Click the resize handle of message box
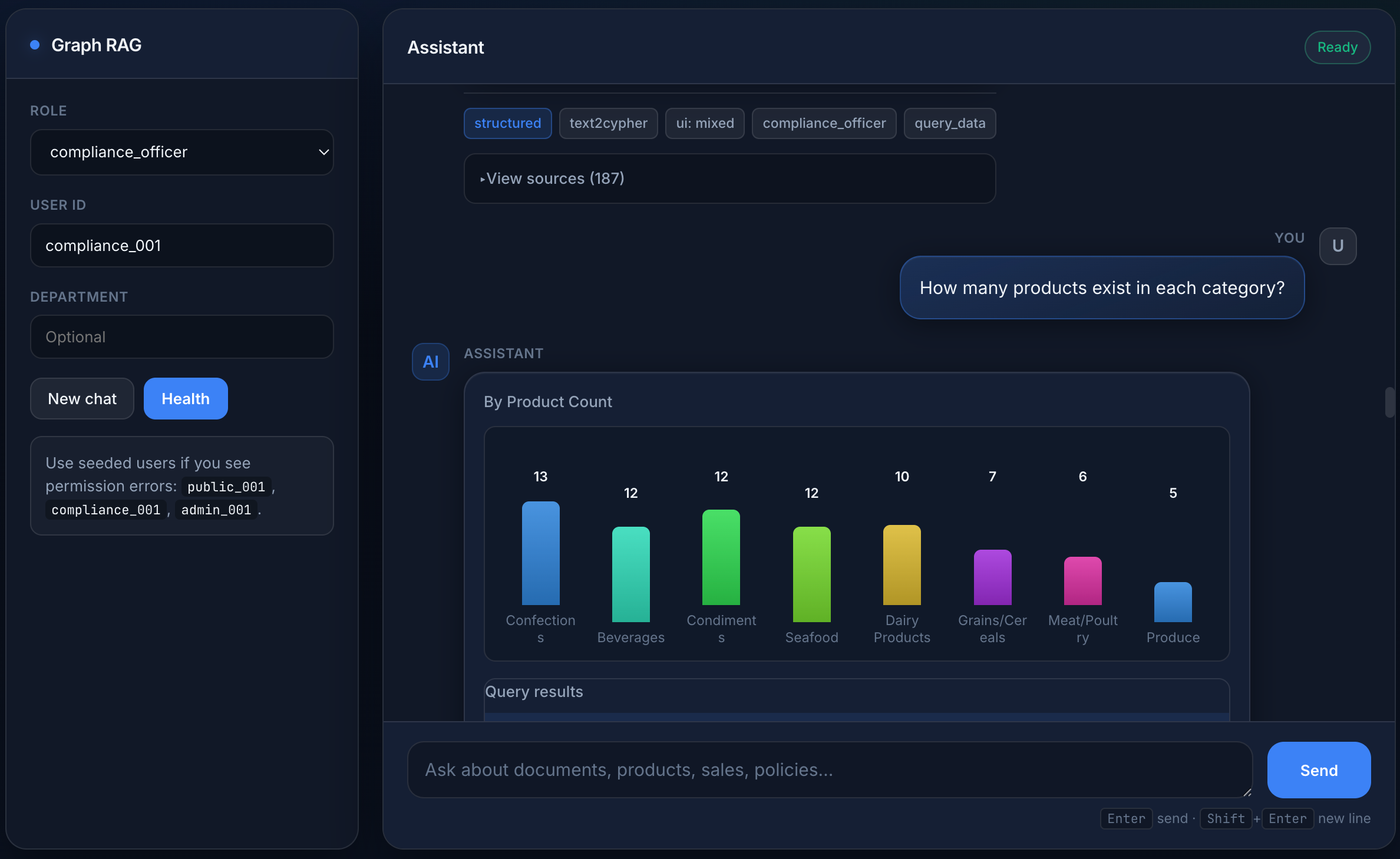Image resolution: width=1400 pixels, height=859 pixels. 1247,792
